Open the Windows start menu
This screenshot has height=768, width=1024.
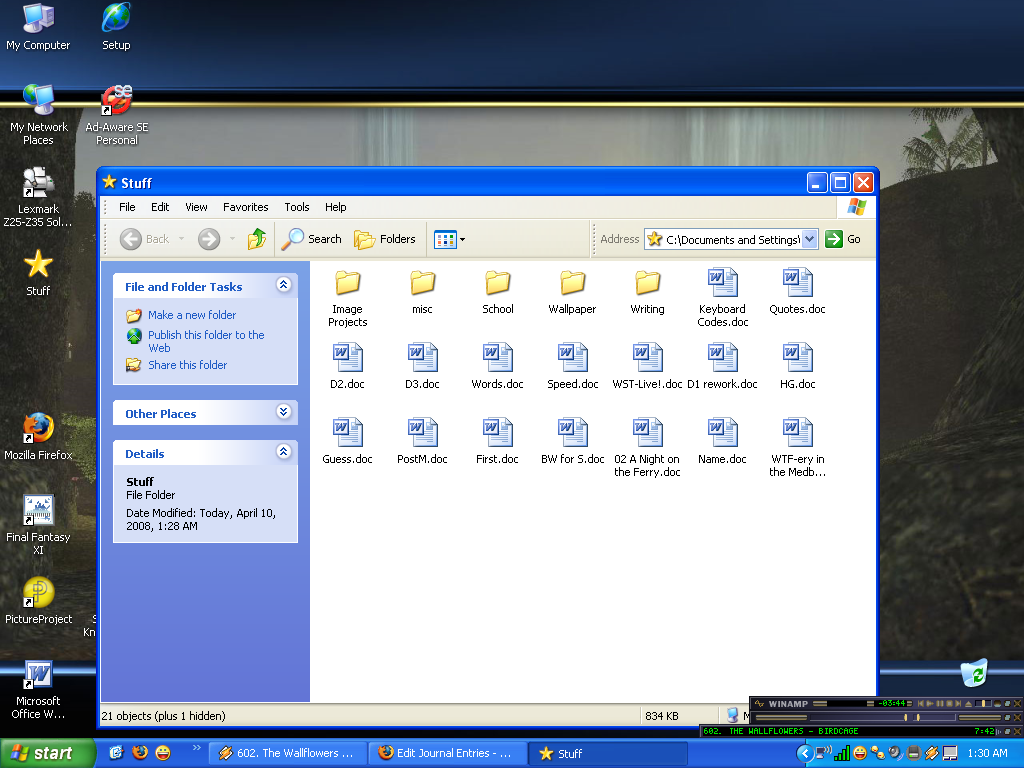click(47, 753)
